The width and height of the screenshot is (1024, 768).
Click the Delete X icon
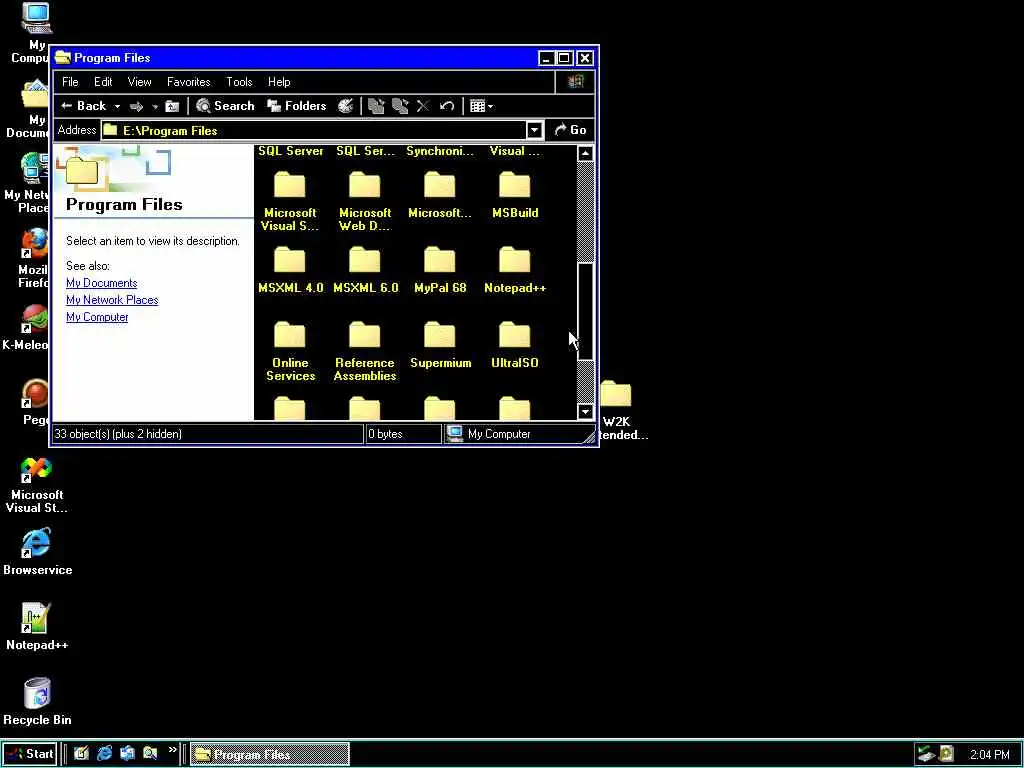coord(423,106)
